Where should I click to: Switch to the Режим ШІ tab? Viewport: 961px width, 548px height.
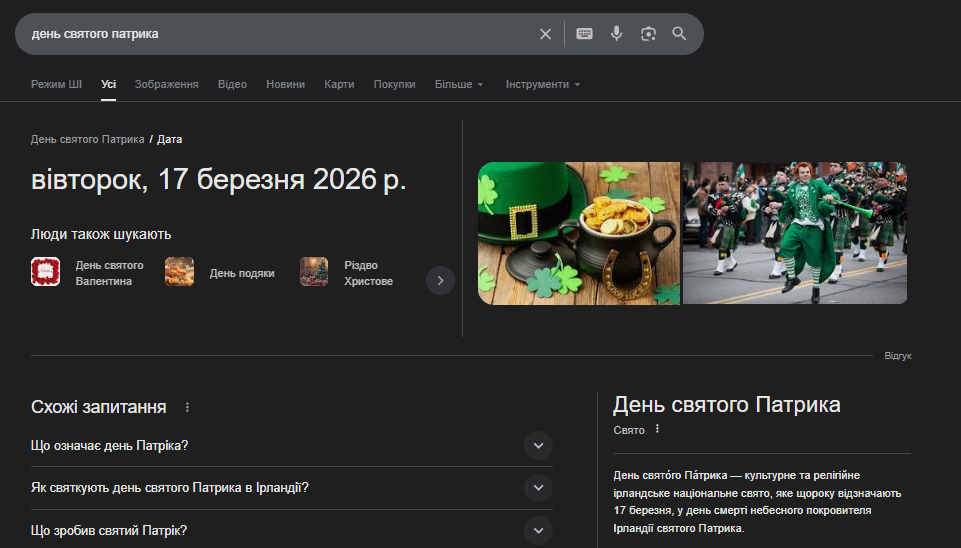pos(56,85)
